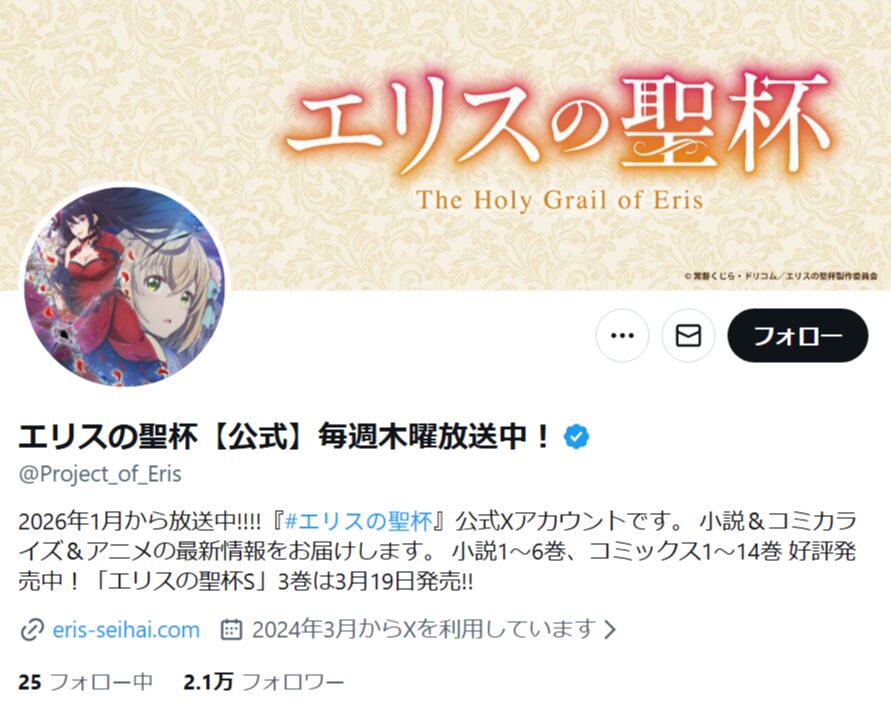Click the @Project_of_Eris handle
The height and width of the screenshot is (703, 891).
100,473
